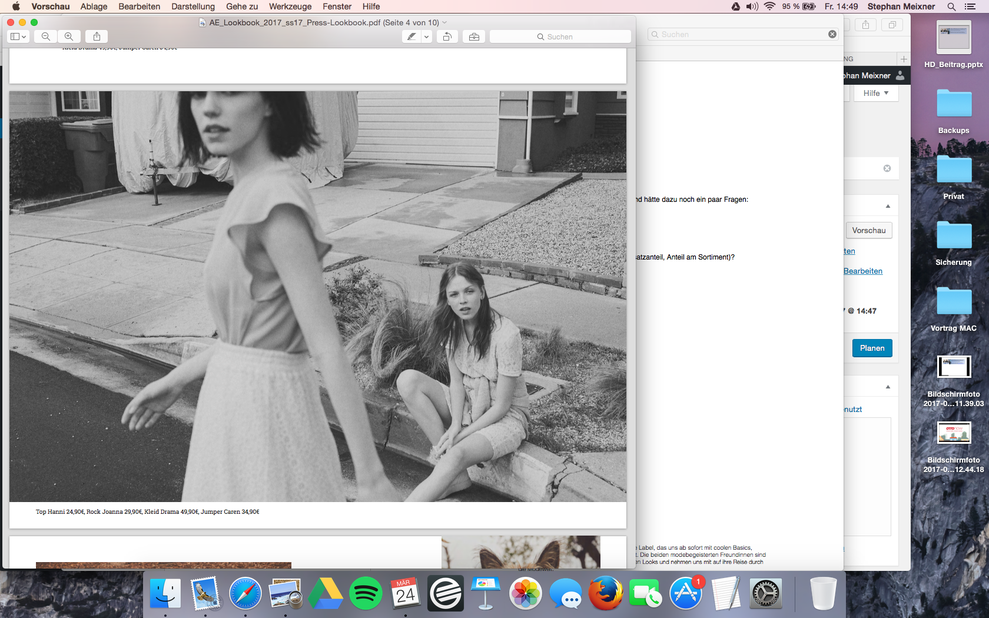Open Finder from the Dock
989x618 pixels.
pos(165,594)
